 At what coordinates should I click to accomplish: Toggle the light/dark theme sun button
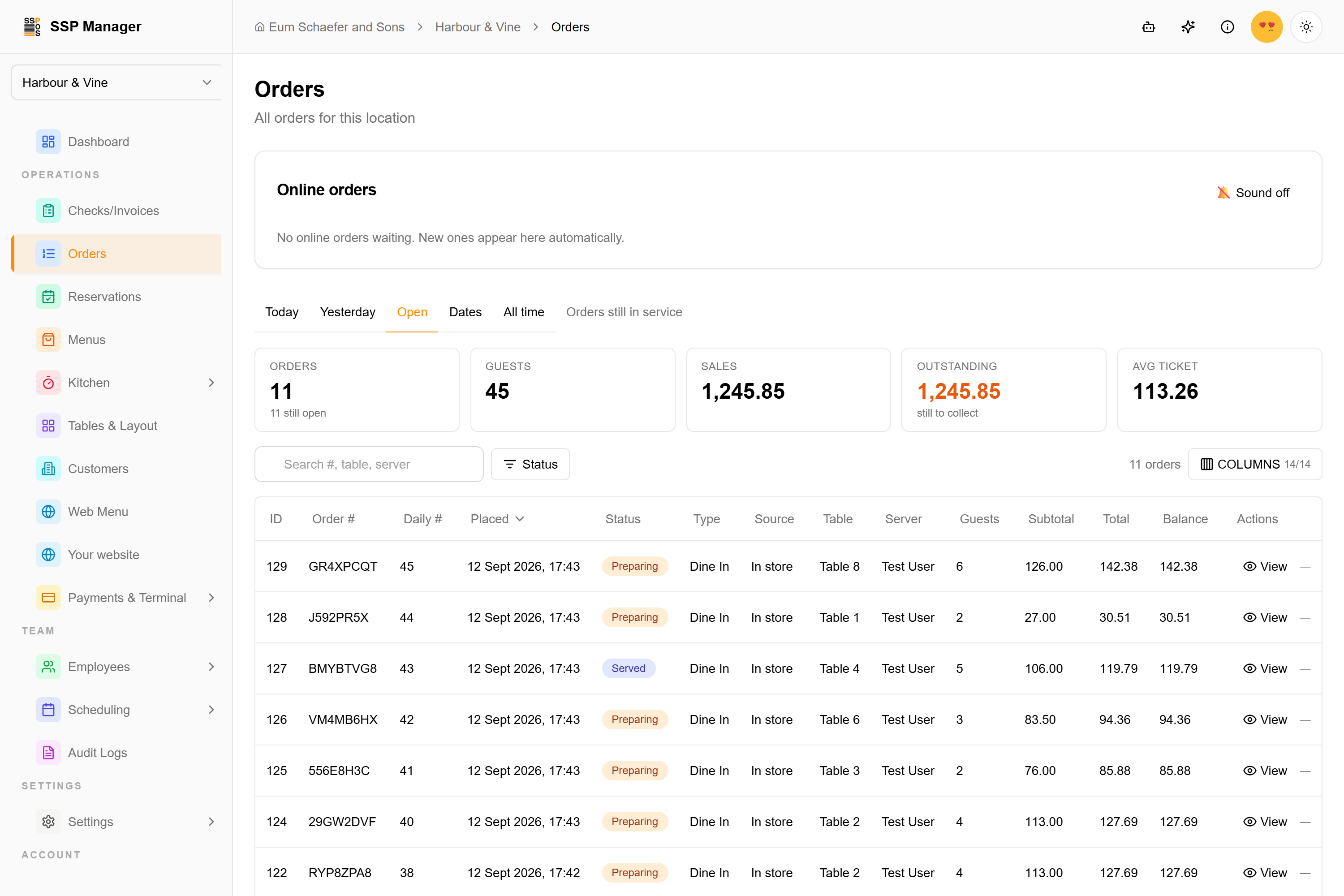point(1306,27)
